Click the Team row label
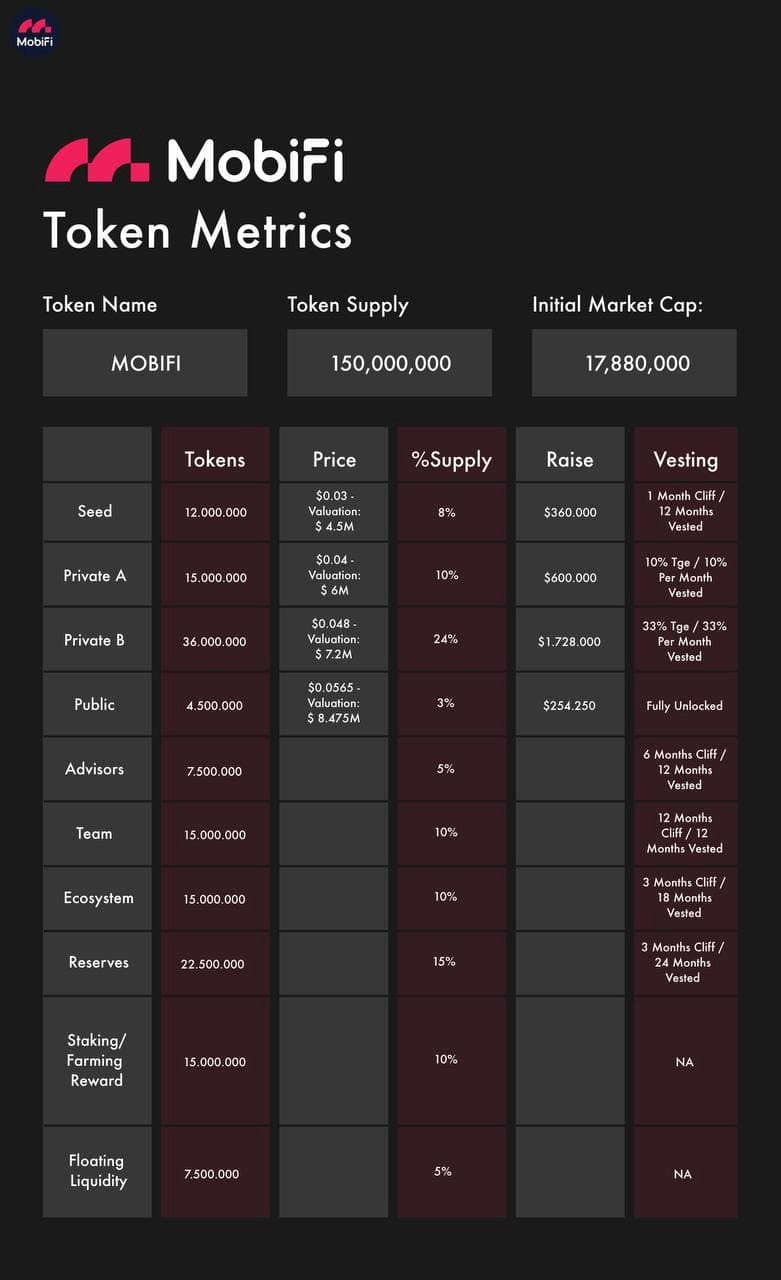The image size is (781, 1280). (96, 833)
